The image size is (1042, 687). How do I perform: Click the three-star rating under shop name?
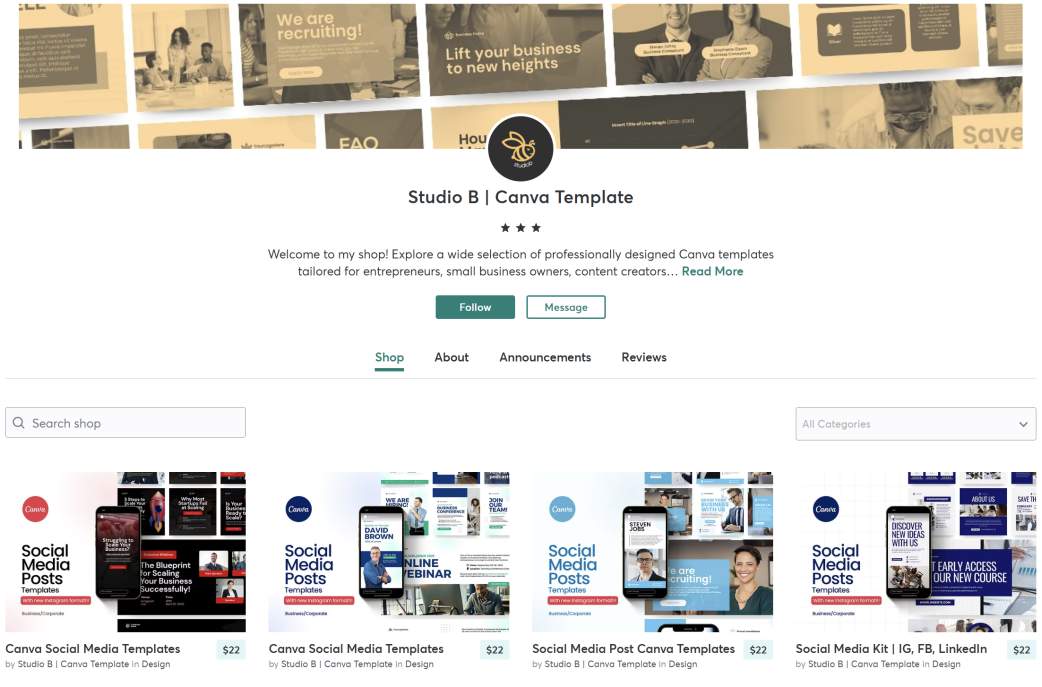coord(520,228)
